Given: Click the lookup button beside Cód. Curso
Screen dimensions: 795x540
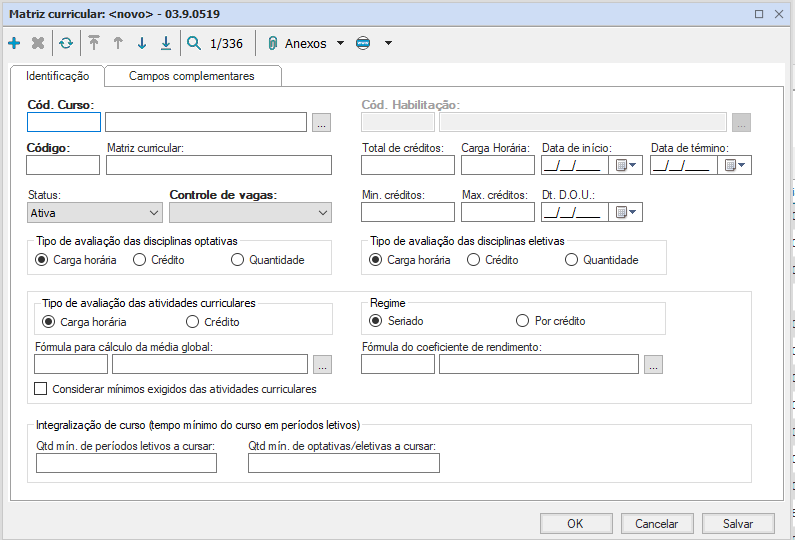Looking at the screenshot, I should click(x=321, y=123).
